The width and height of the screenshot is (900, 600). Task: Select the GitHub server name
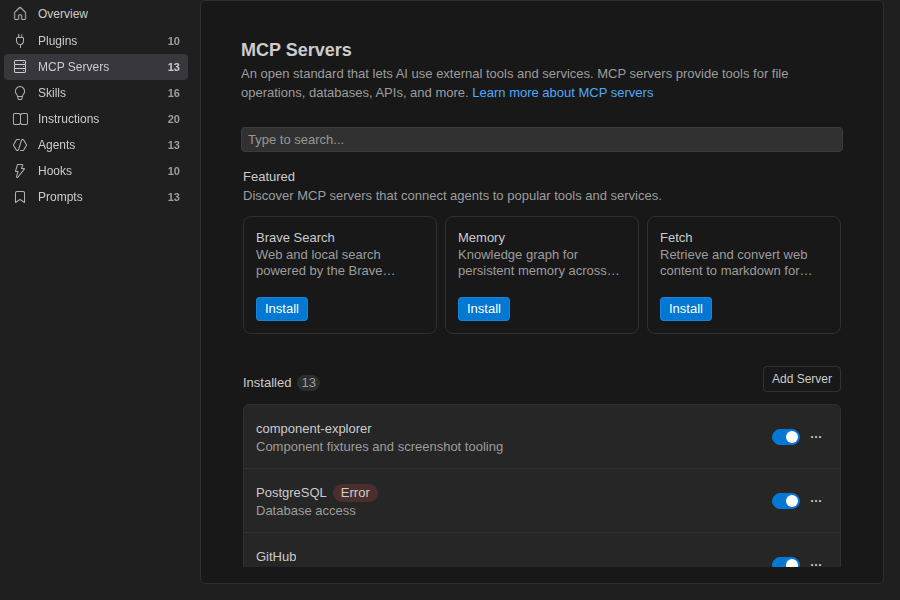[276, 557]
